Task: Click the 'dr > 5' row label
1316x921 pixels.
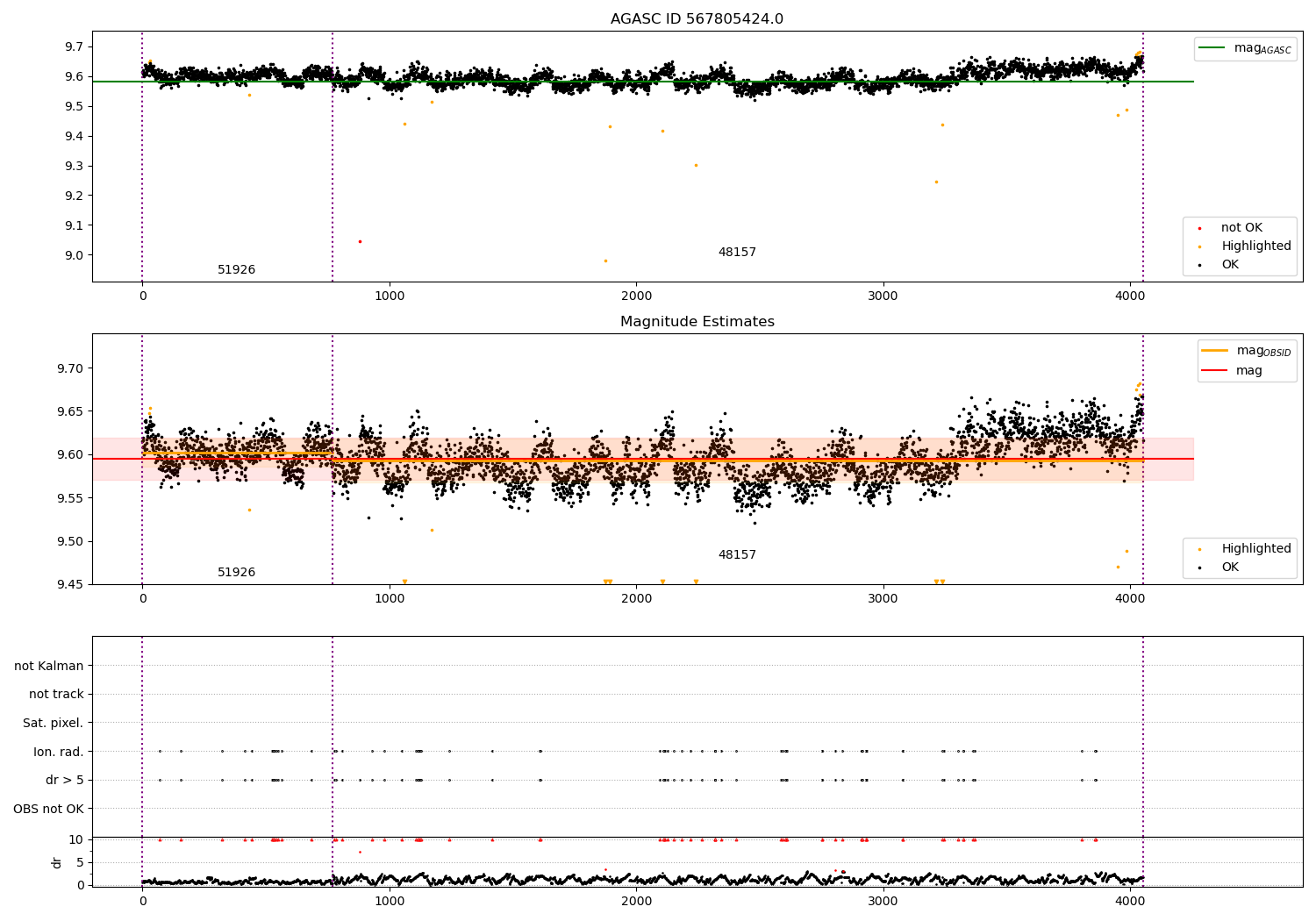Action: pos(65,780)
